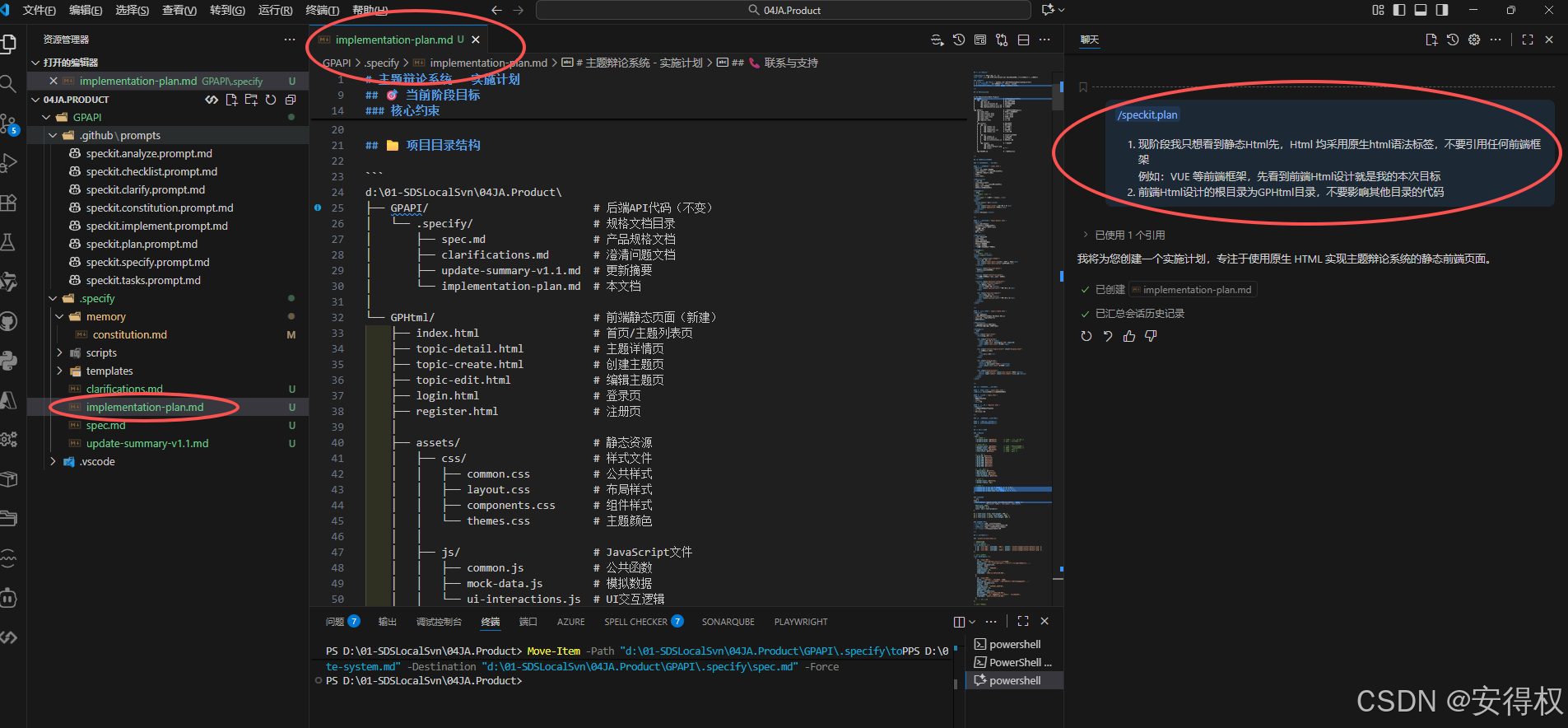Collapse the .specify folder
This screenshot has height=728, width=1568.
coord(54,299)
